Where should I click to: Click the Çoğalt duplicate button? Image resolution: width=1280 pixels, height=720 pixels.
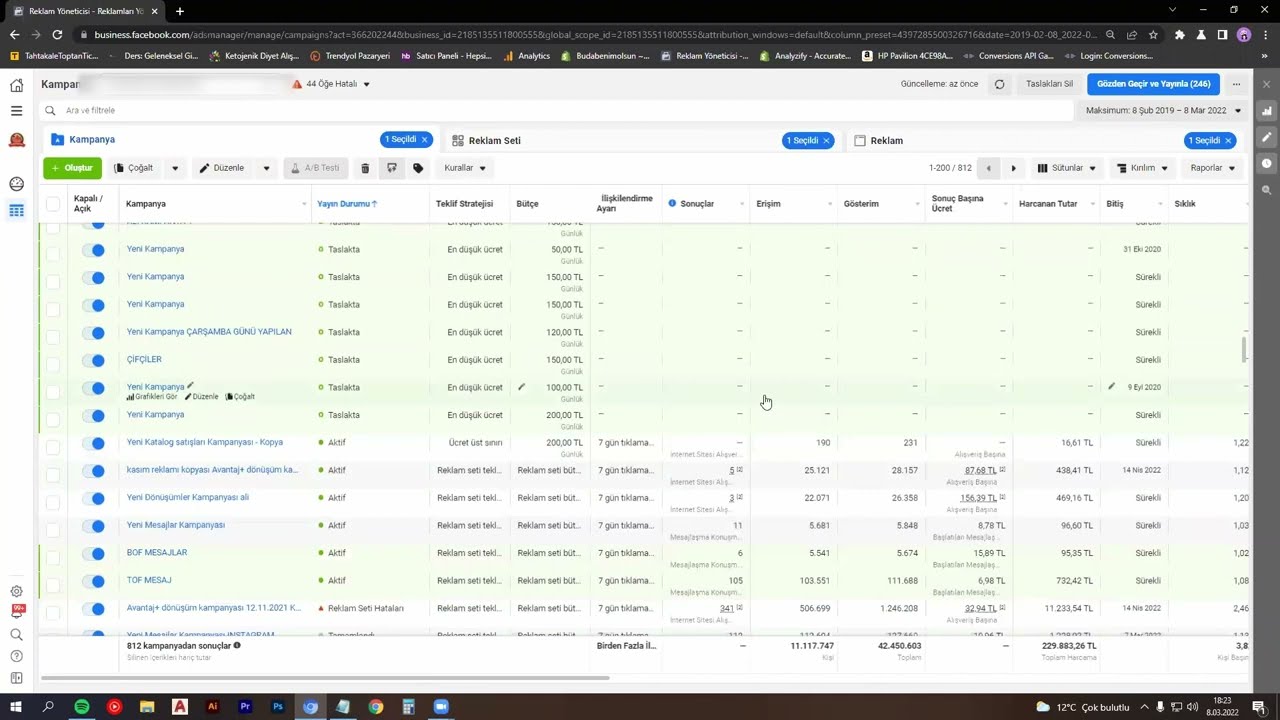pos(135,168)
